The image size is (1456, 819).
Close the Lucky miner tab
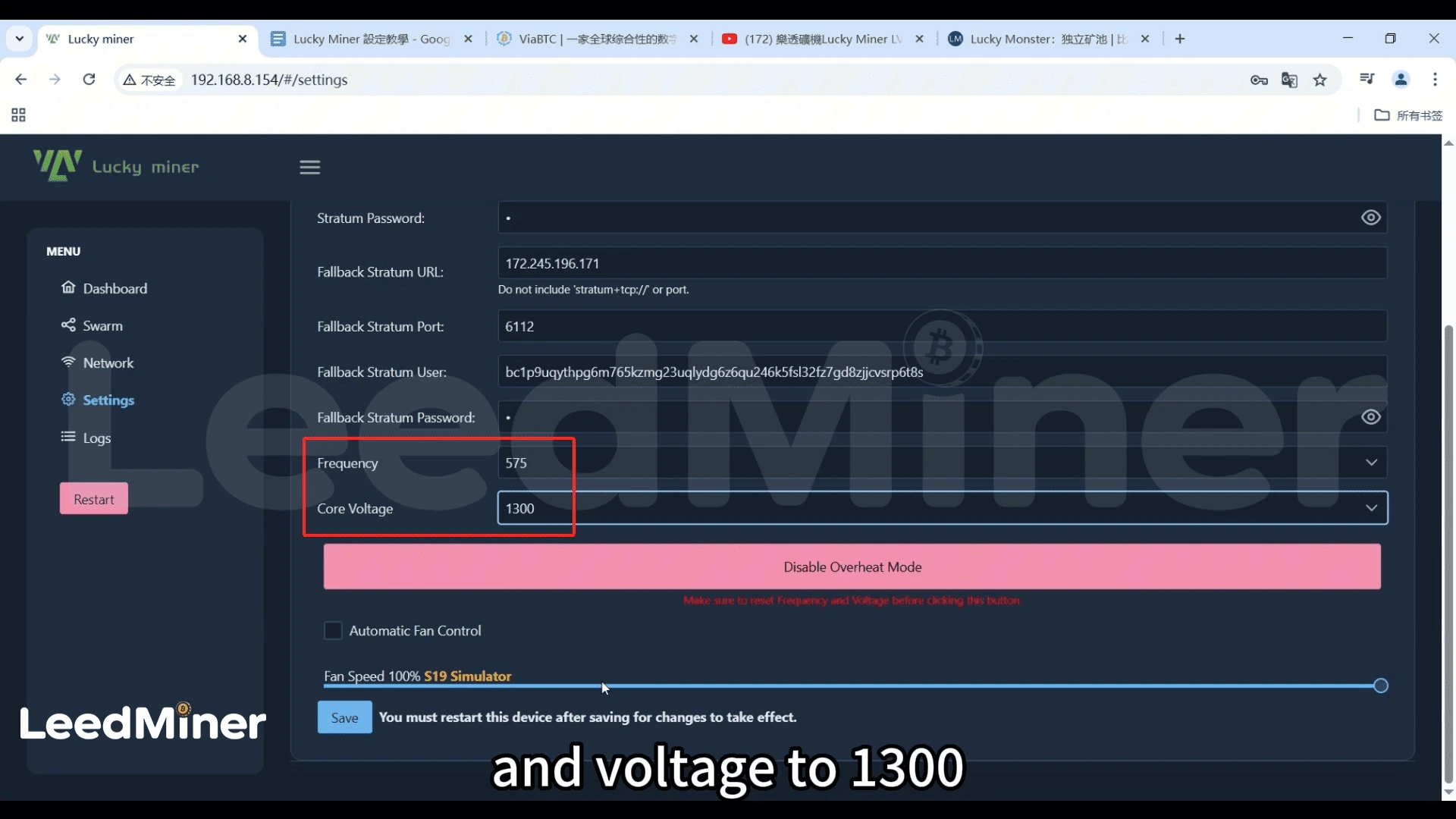[x=243, y=39]
